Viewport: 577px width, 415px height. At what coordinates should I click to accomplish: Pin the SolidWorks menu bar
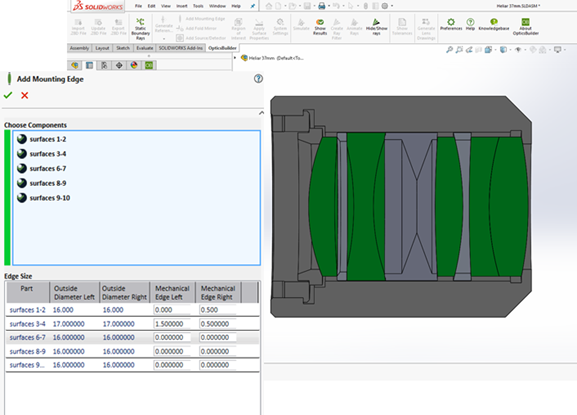point(252,6)
